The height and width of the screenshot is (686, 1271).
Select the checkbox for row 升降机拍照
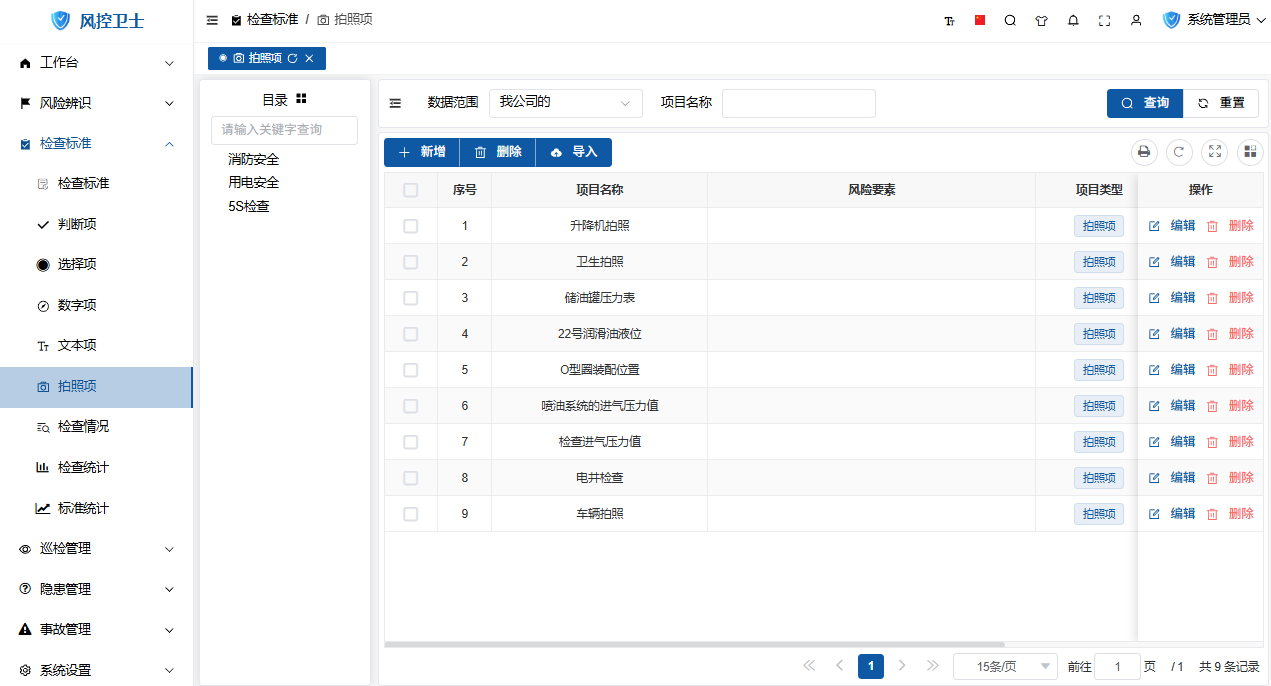(410, 226)
